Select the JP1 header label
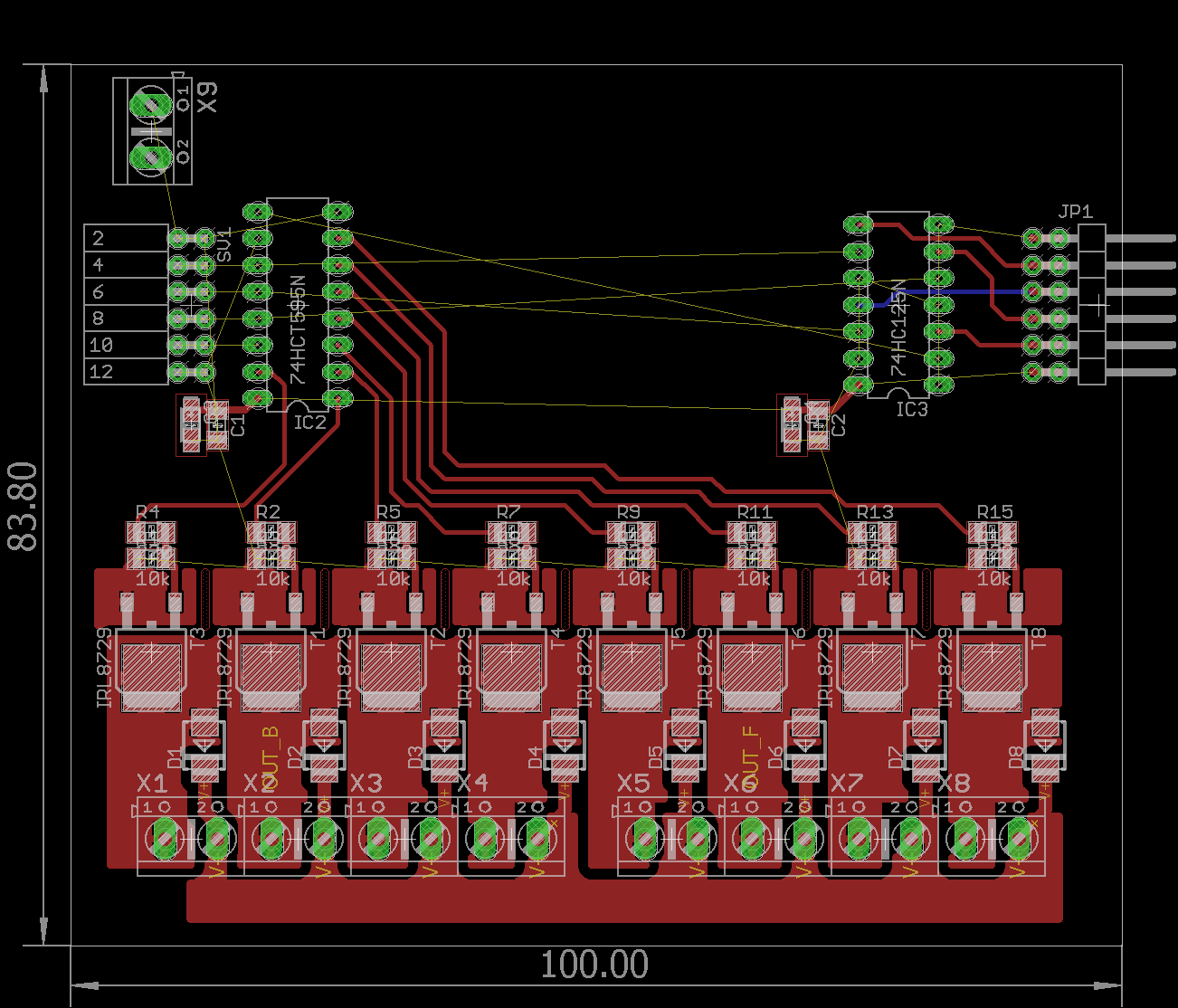Viewport: 1178px width, 1008px height. 1075,212
